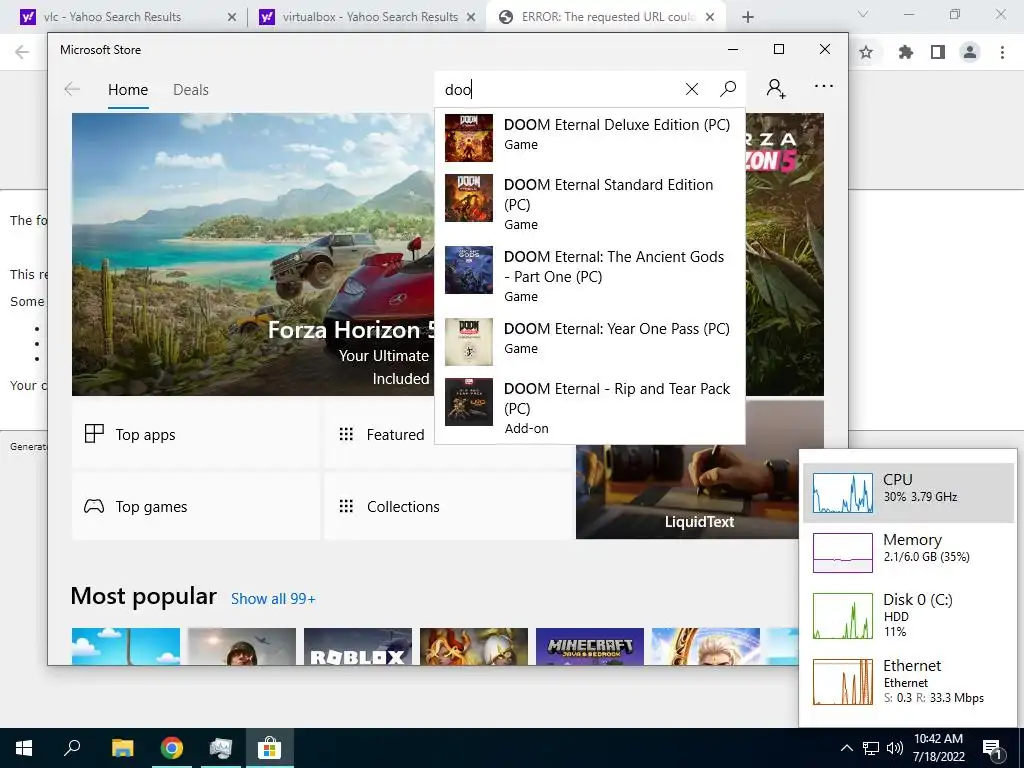Open the Collections category
Image resolution: width=1024 pixels, height=768 pixels.
click(449, 506)
